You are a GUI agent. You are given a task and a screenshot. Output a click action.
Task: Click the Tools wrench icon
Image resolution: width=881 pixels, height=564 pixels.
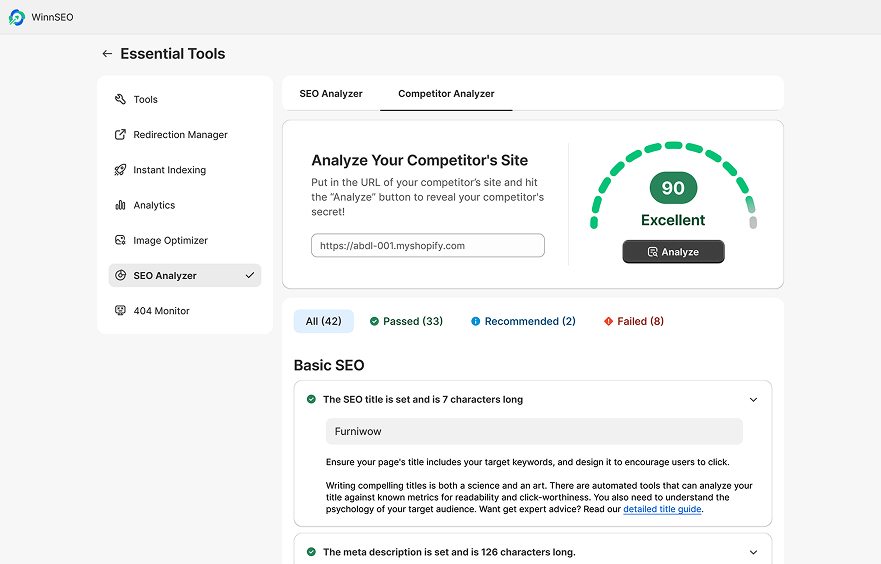(x=120, y=99)
